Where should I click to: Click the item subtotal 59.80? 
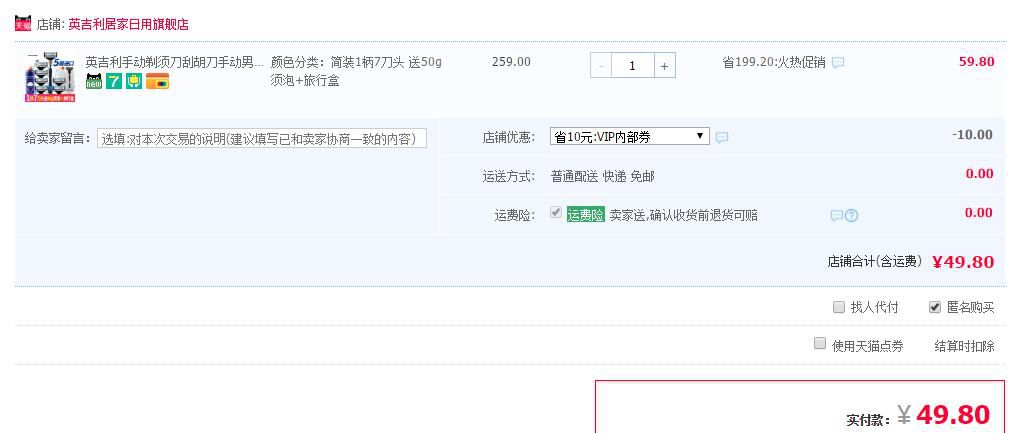[x=977, y=62]
